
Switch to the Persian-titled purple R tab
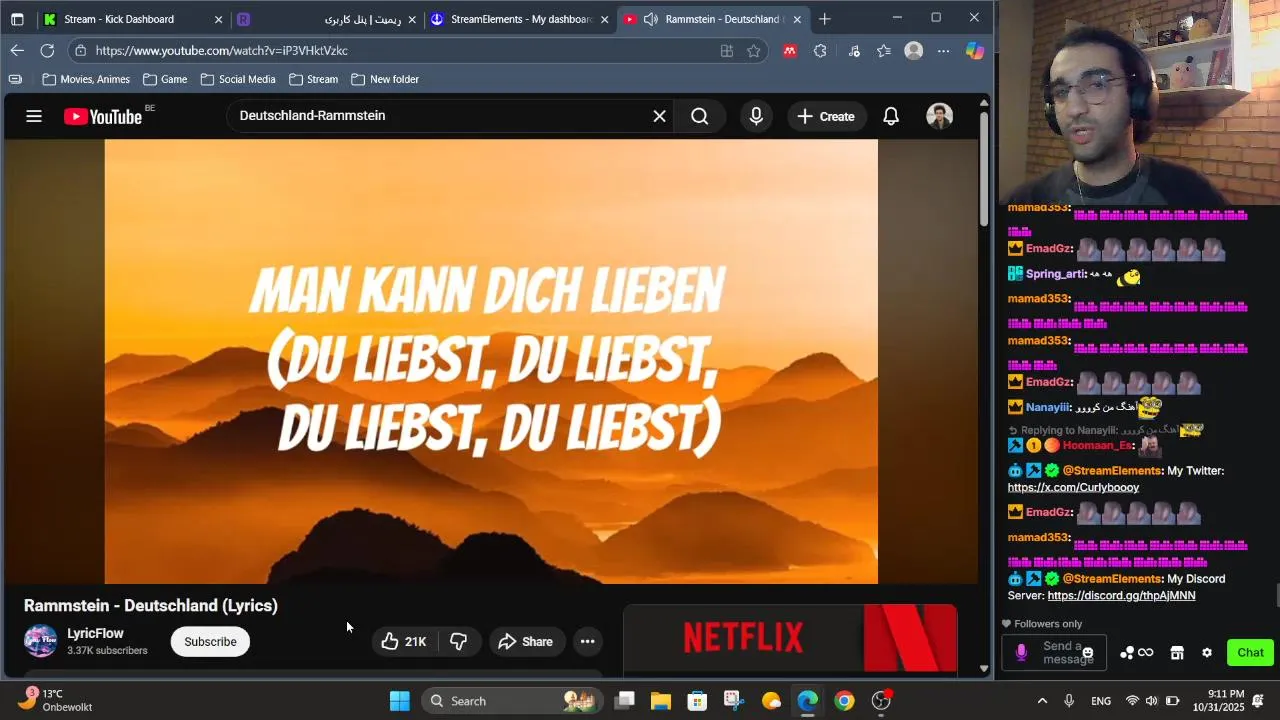pos(327,19)
